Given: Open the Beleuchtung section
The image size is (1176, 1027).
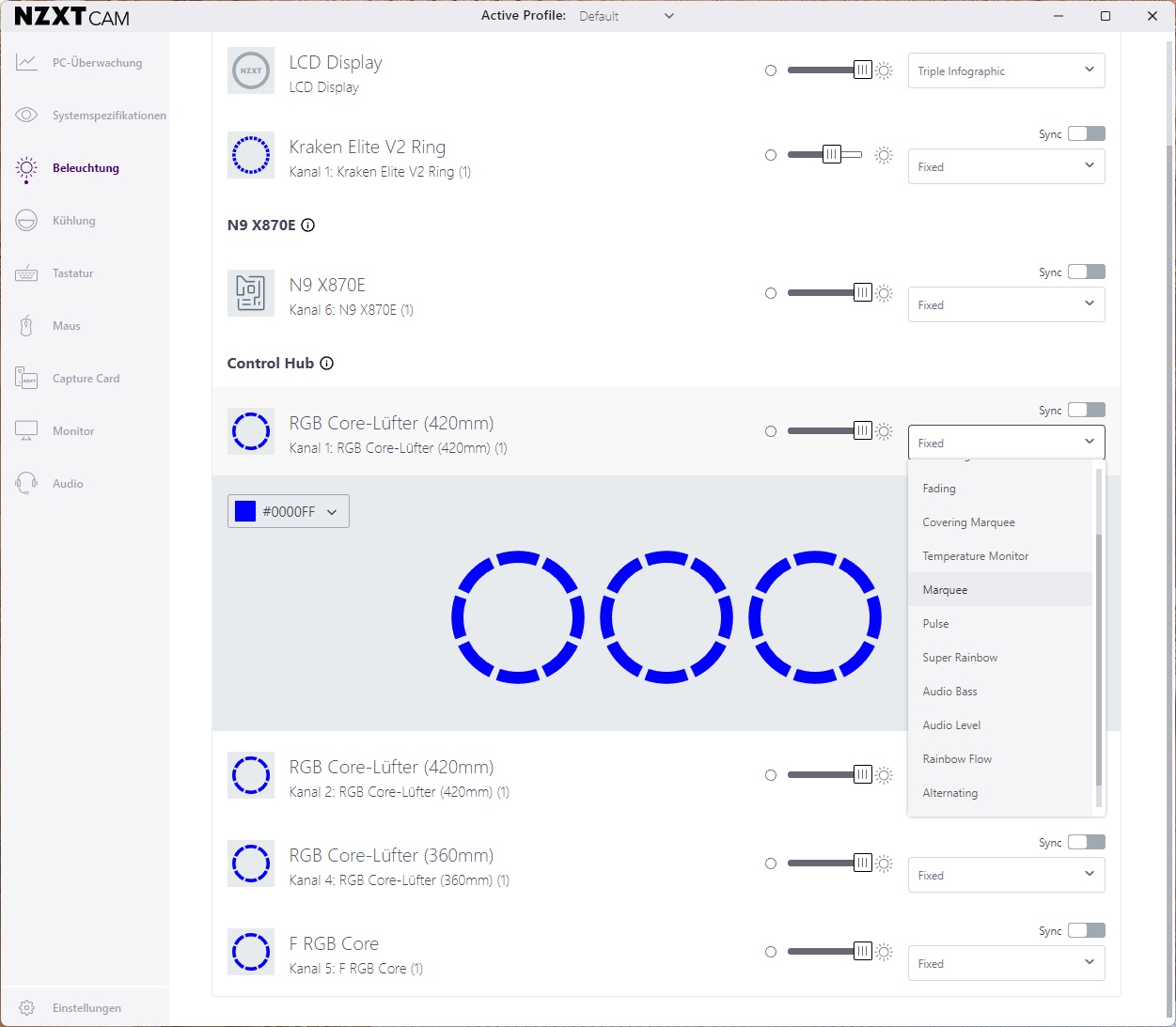Looking at the screenshot, I should [x=85, y=168].
